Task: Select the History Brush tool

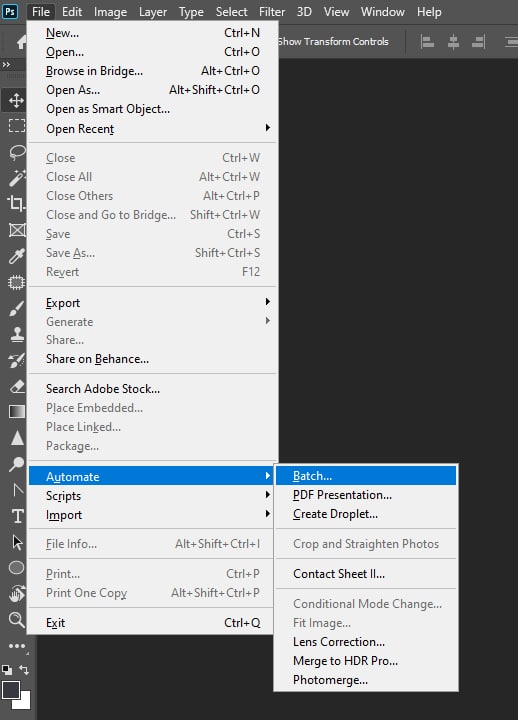Action: (17, 360)
